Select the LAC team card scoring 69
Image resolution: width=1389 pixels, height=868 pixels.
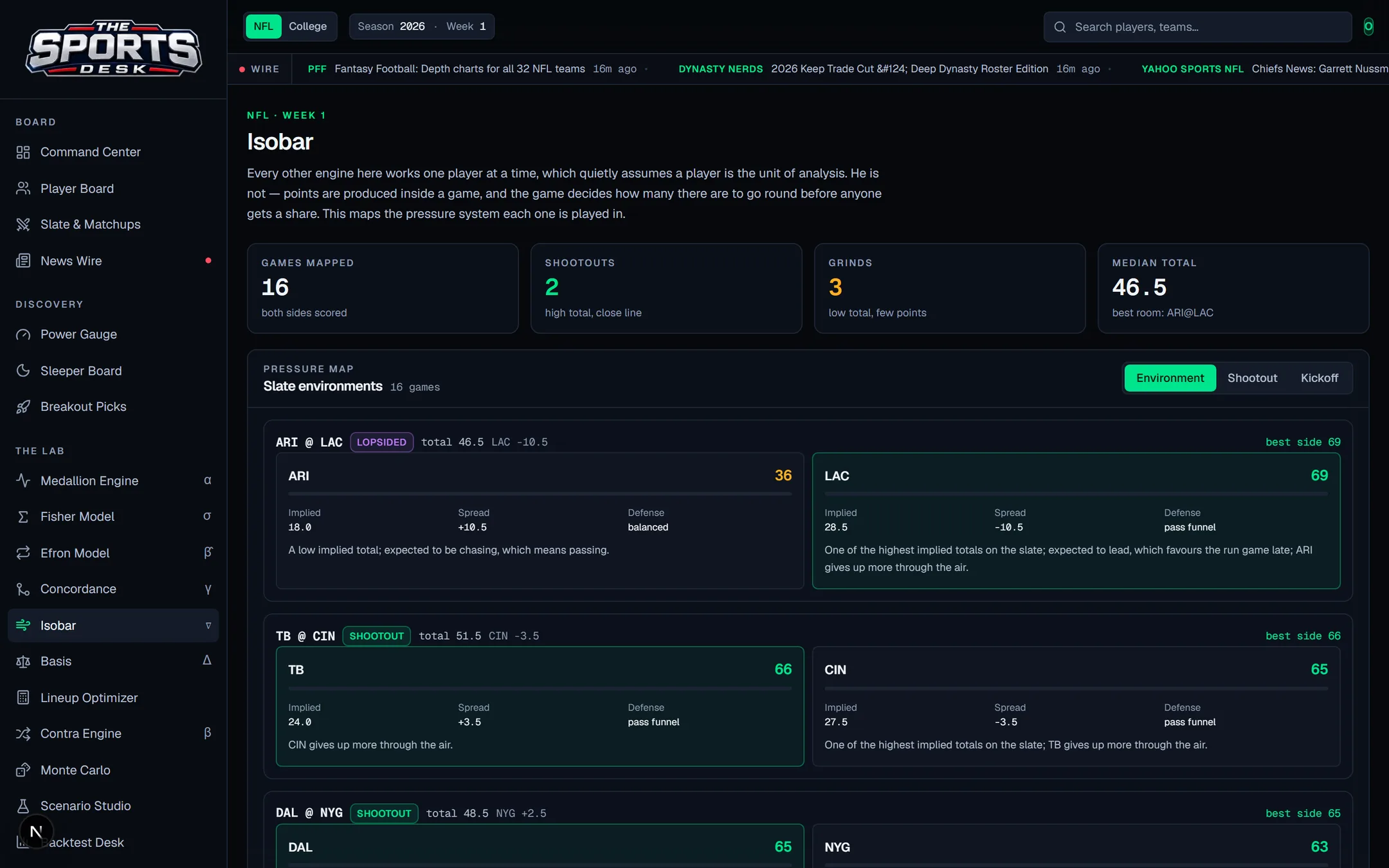tap(1076, 521)
